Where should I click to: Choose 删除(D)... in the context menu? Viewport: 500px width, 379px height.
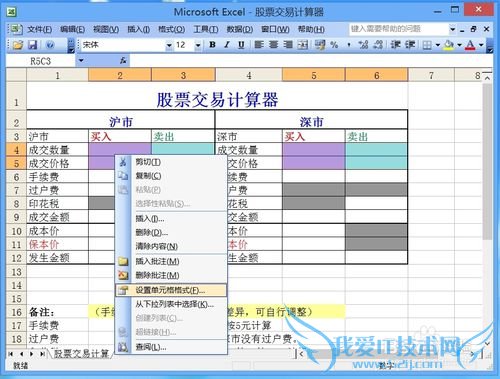tap(171, 233)
